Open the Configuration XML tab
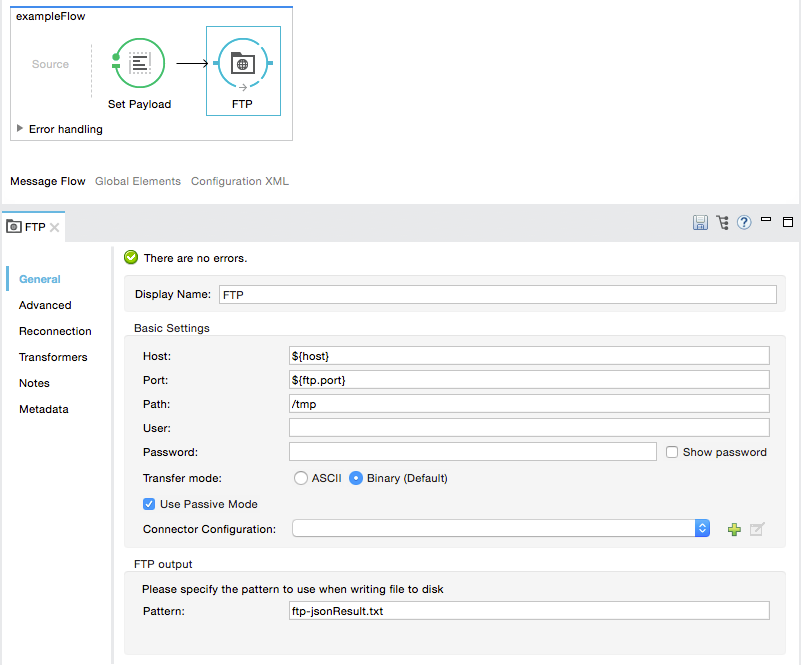801x665 pixels. pyautogui.click(x=239, y=181)
